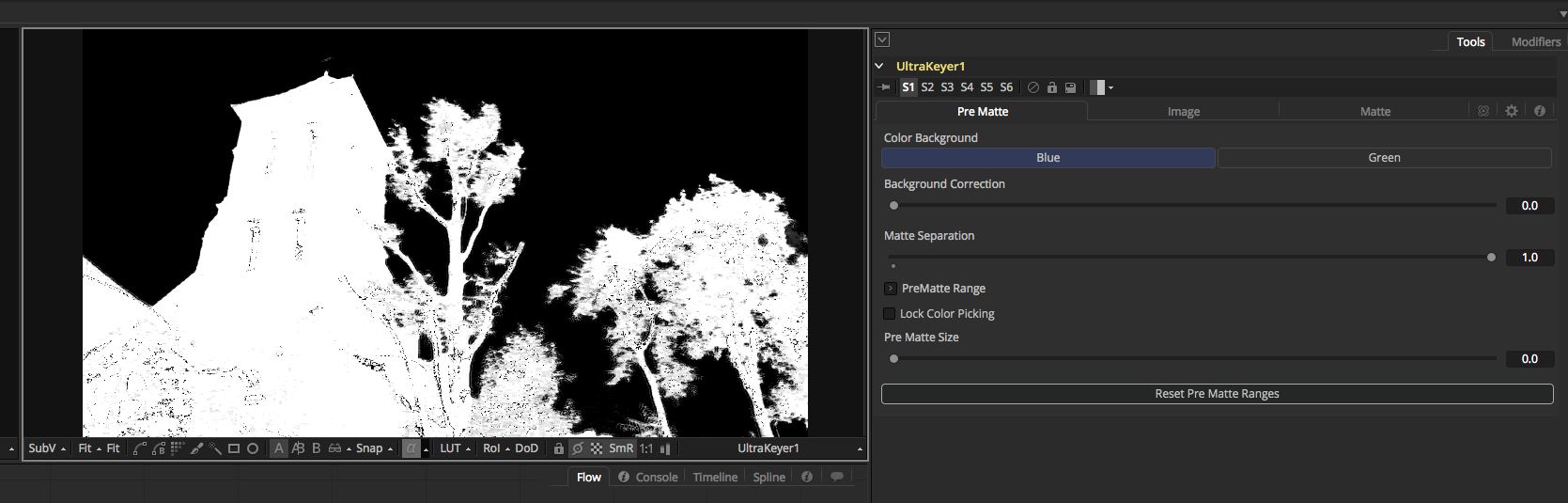Screen dimensions: 1568x503
Task: Select the ellipse mask tool in viewer toolbar
Action: point(253,448)
